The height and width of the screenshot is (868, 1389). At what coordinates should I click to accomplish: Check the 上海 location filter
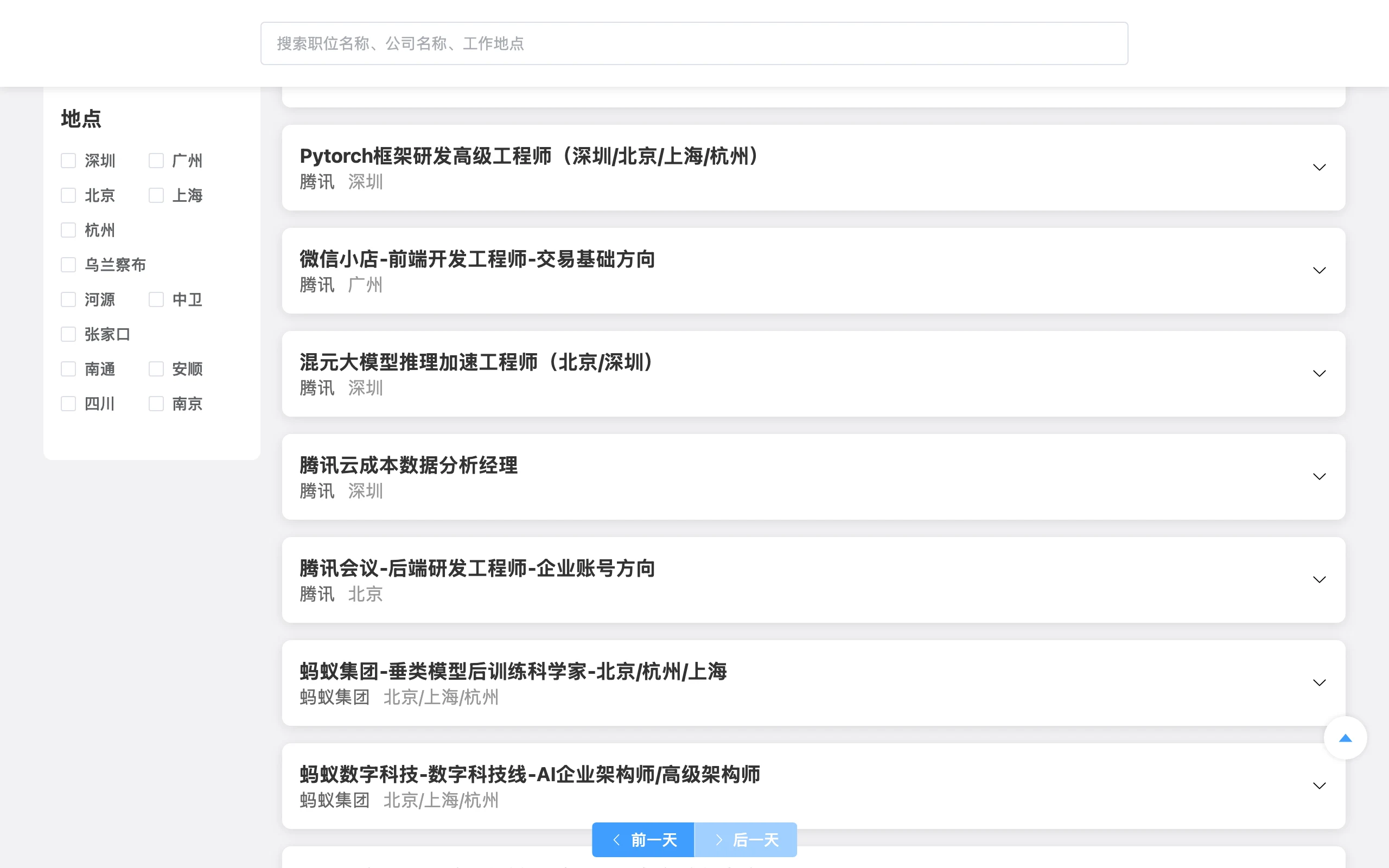(x=156, y=195)
